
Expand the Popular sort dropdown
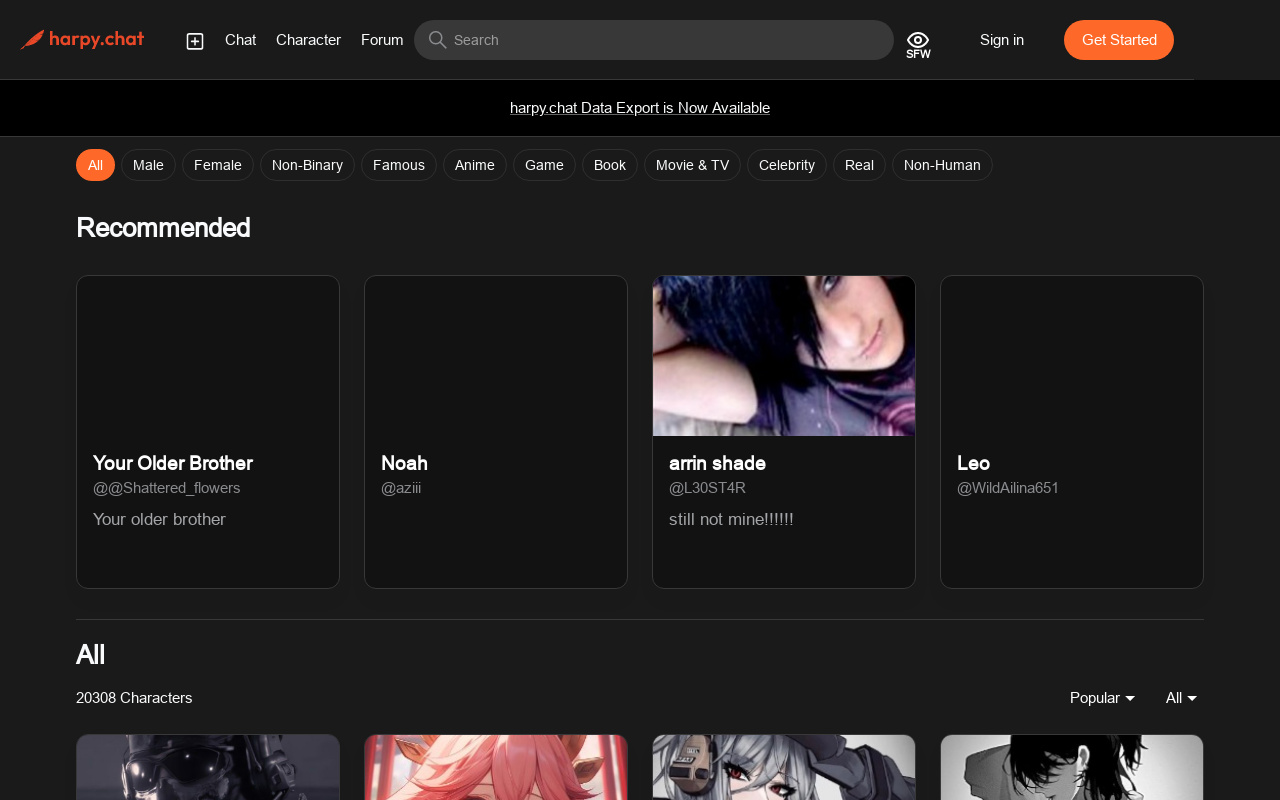1102,698
